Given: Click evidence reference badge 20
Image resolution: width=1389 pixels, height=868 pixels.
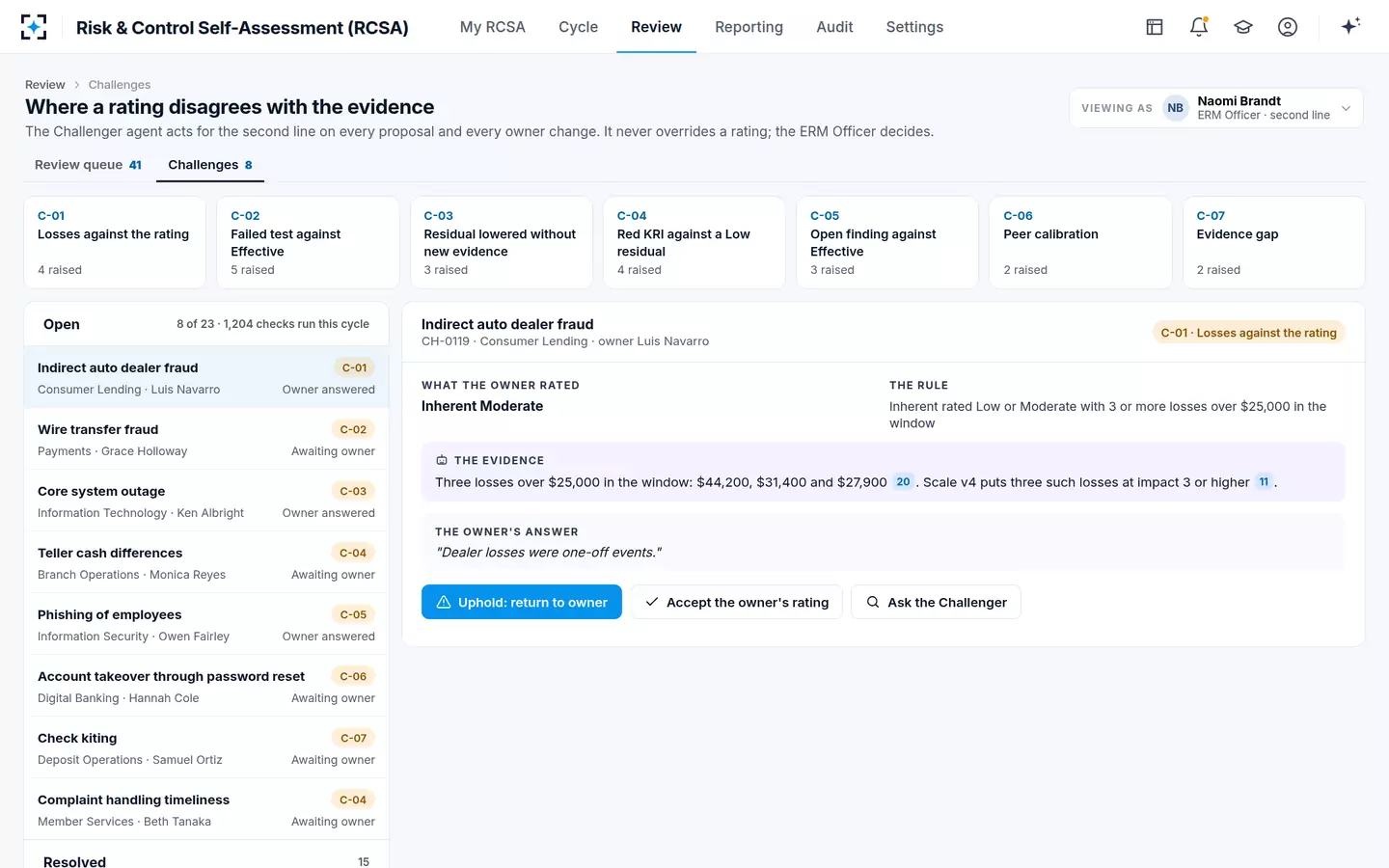Looking at the screenshot, I should point(903,482).
